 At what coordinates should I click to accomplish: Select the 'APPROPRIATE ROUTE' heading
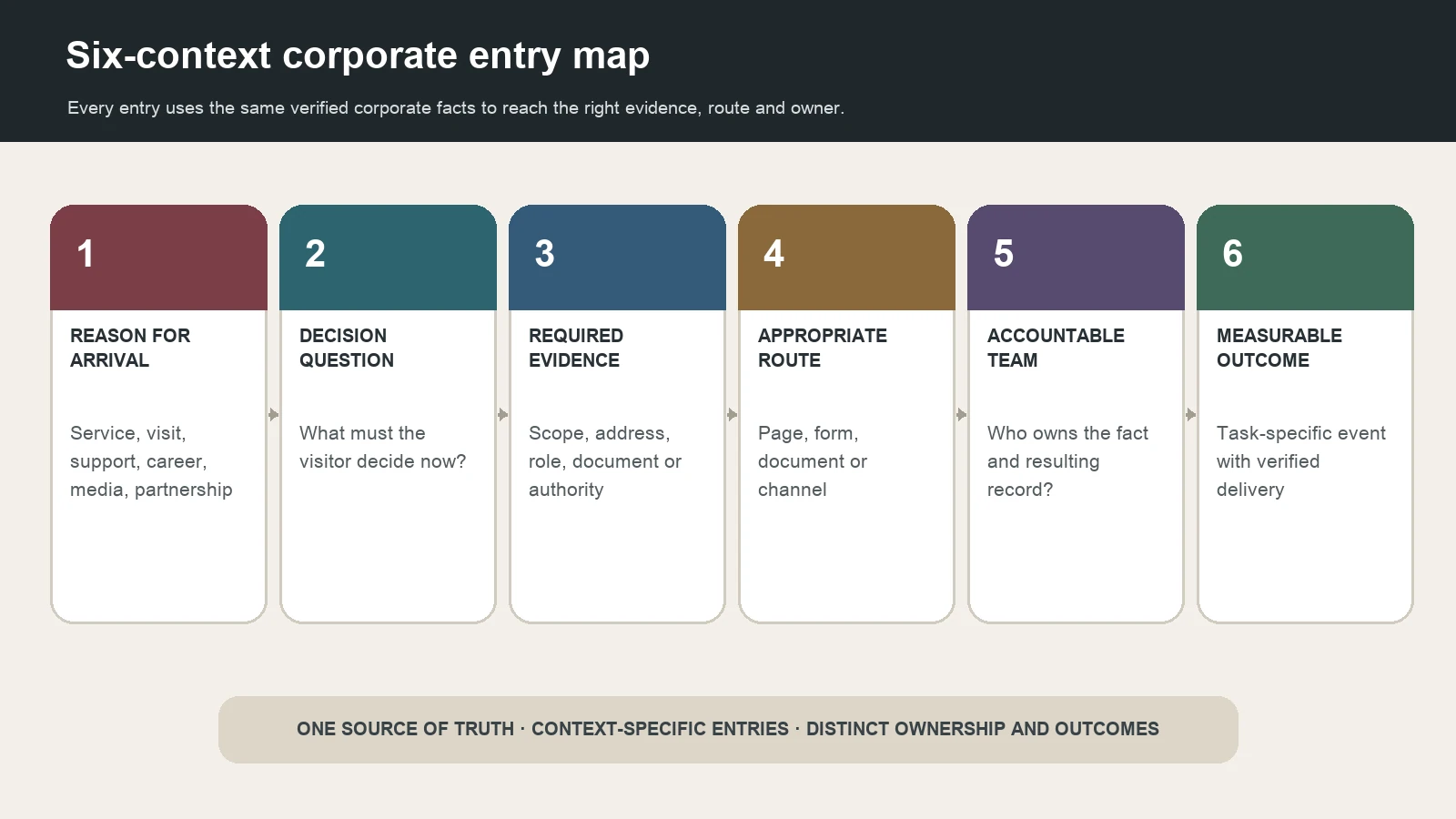[x=823, y=348]
